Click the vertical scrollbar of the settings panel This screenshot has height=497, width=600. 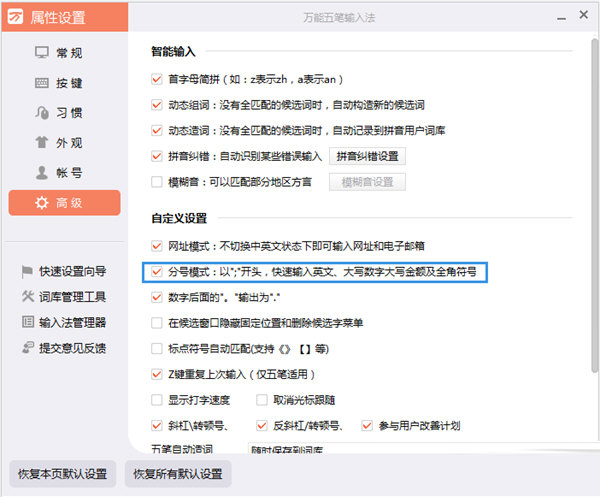tap(594, 205)
